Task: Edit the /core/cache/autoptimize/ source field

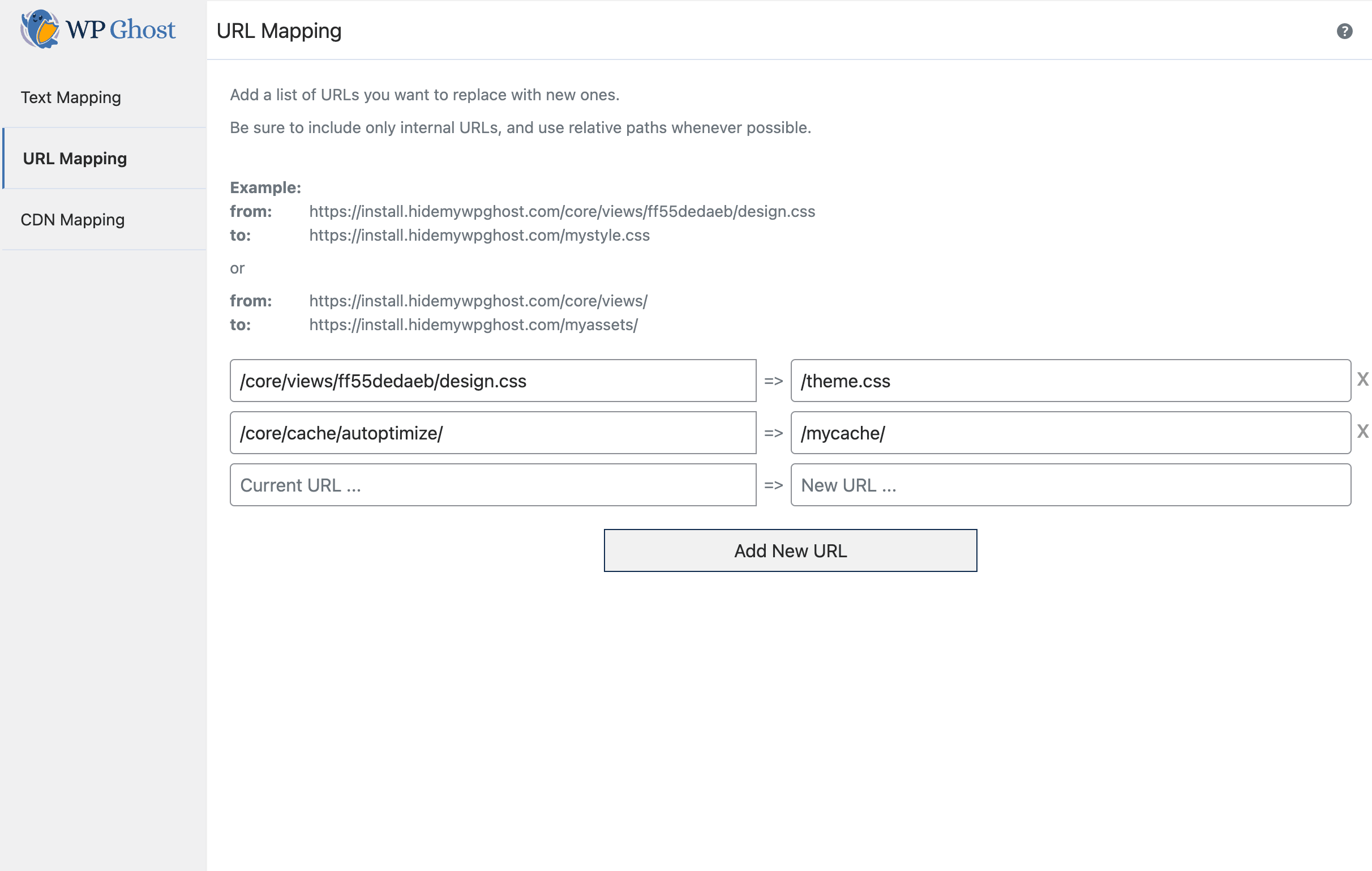Action: (x=493, y=433)
